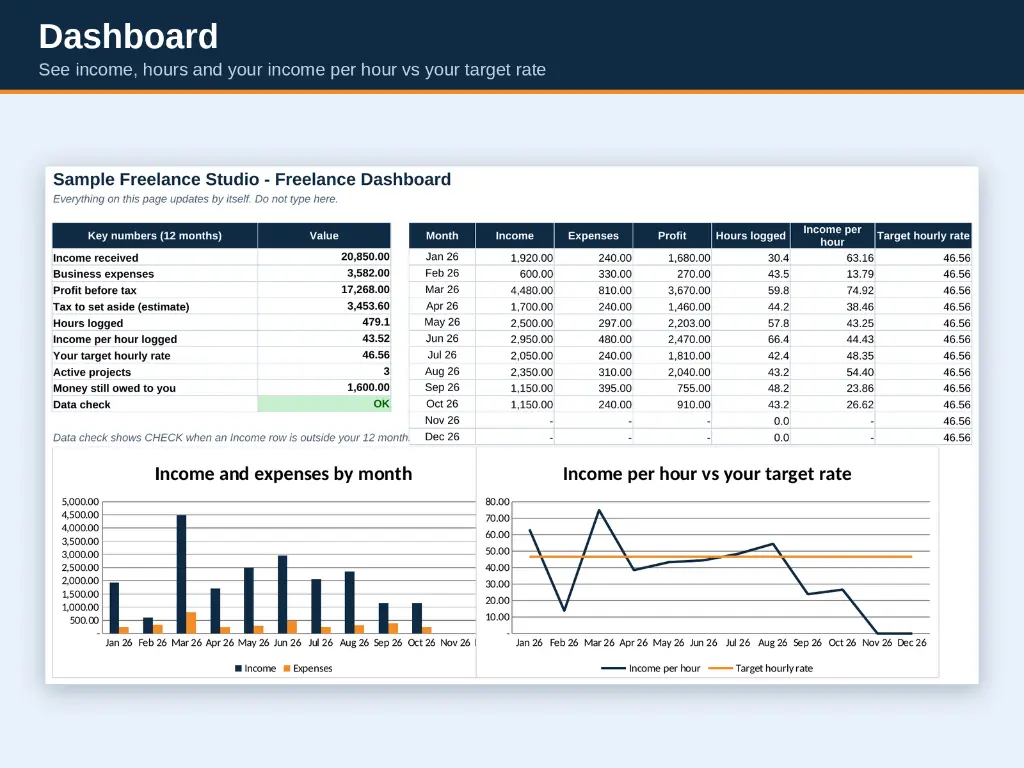Viewport: 1024px width, 768px height.
Task: Click the 479.1 total hours value
Action: [x=376, y=323]
